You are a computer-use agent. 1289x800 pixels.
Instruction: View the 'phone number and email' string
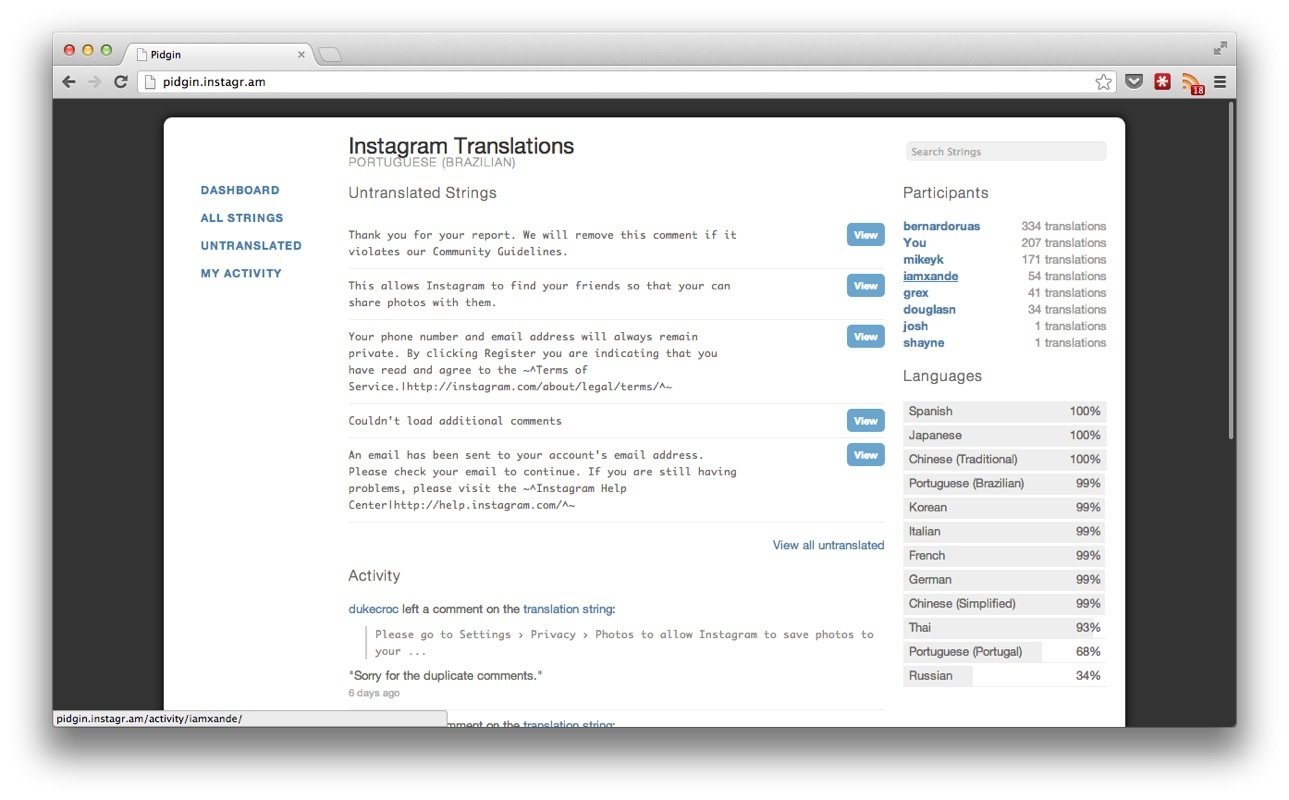click(866, 337)
